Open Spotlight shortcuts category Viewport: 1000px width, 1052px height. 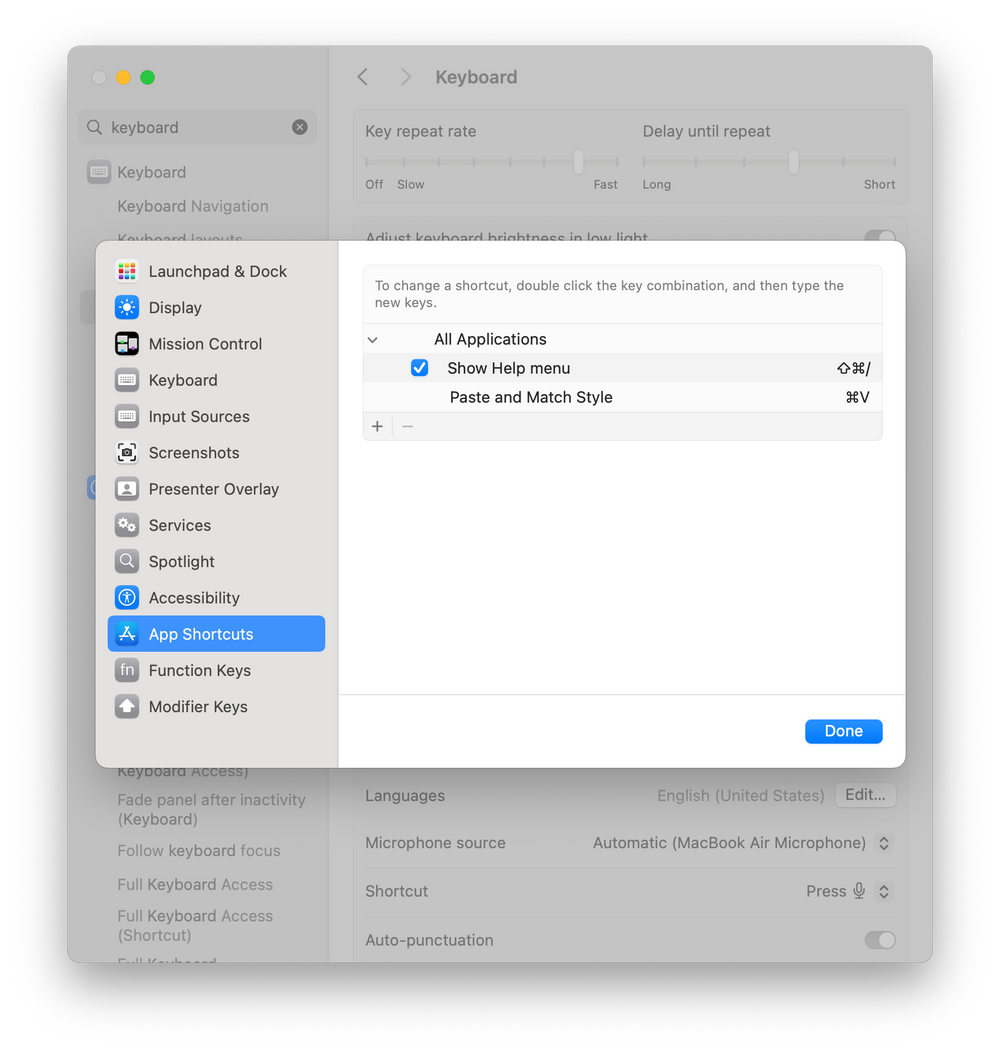[x=216, y=561]
